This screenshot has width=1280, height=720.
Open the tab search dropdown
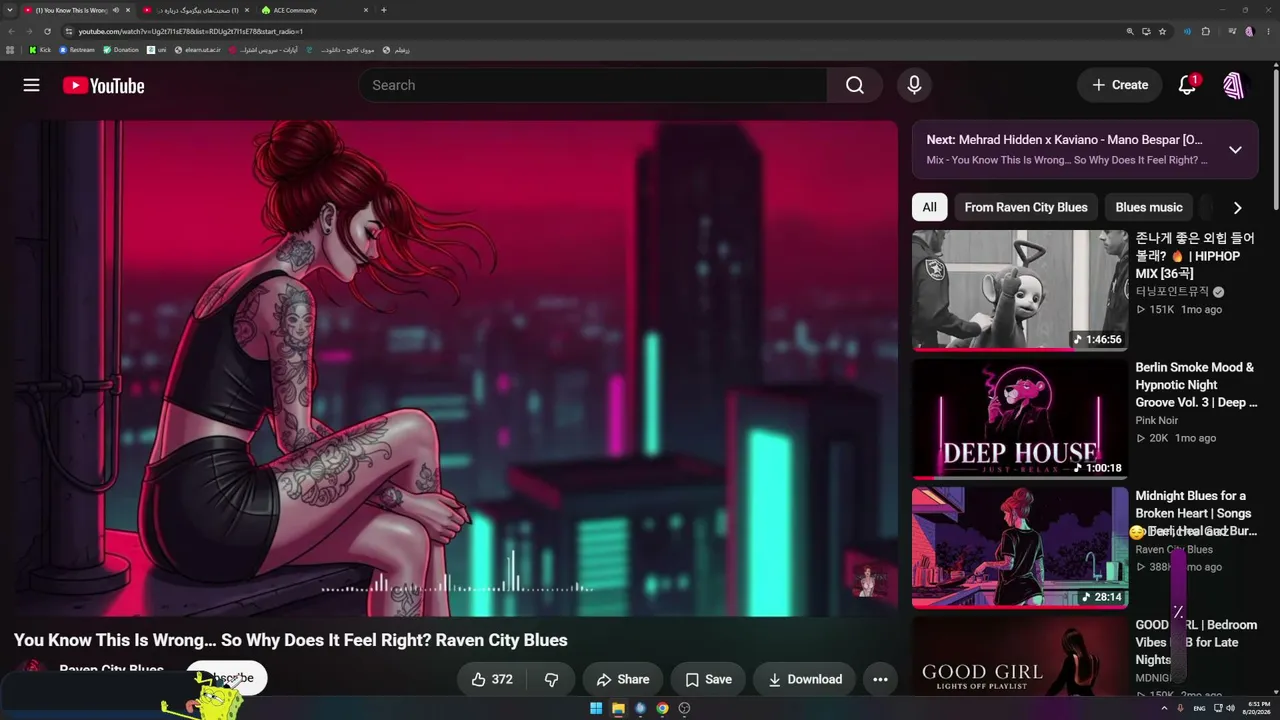10,10
